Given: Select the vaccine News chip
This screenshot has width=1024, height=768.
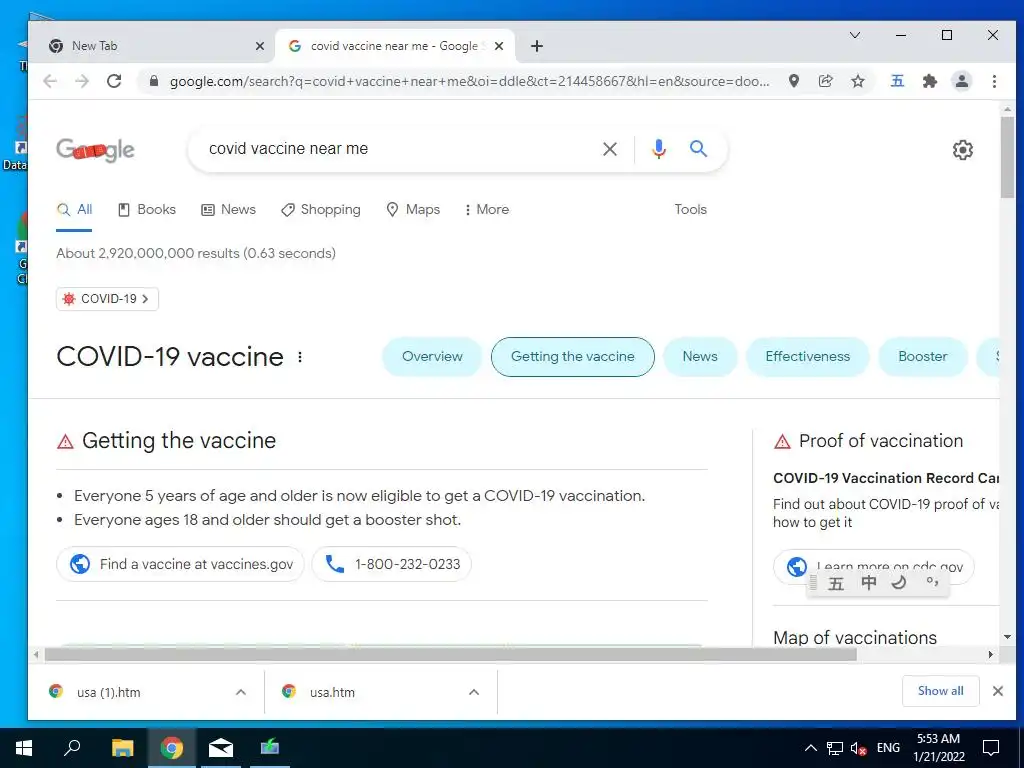Looking at the screenshot, I should coord(699,357).
